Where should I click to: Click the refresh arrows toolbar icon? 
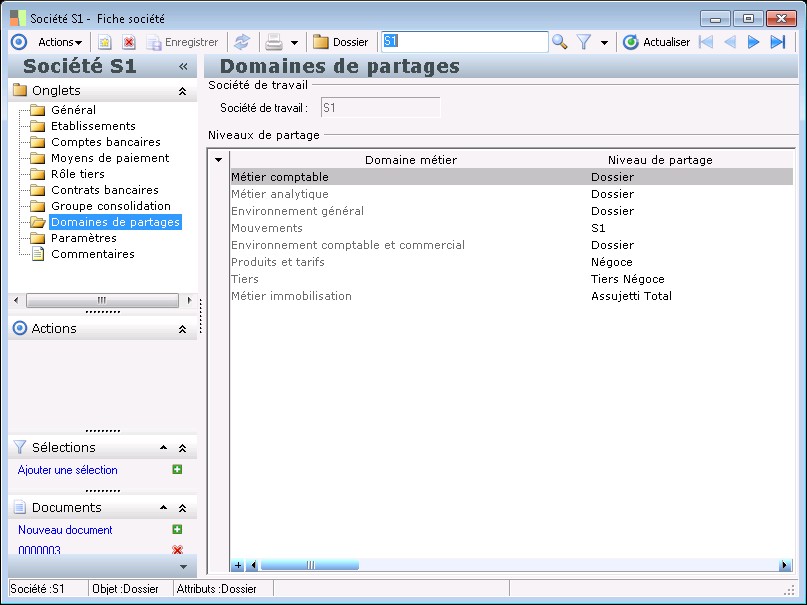[242, 42]
